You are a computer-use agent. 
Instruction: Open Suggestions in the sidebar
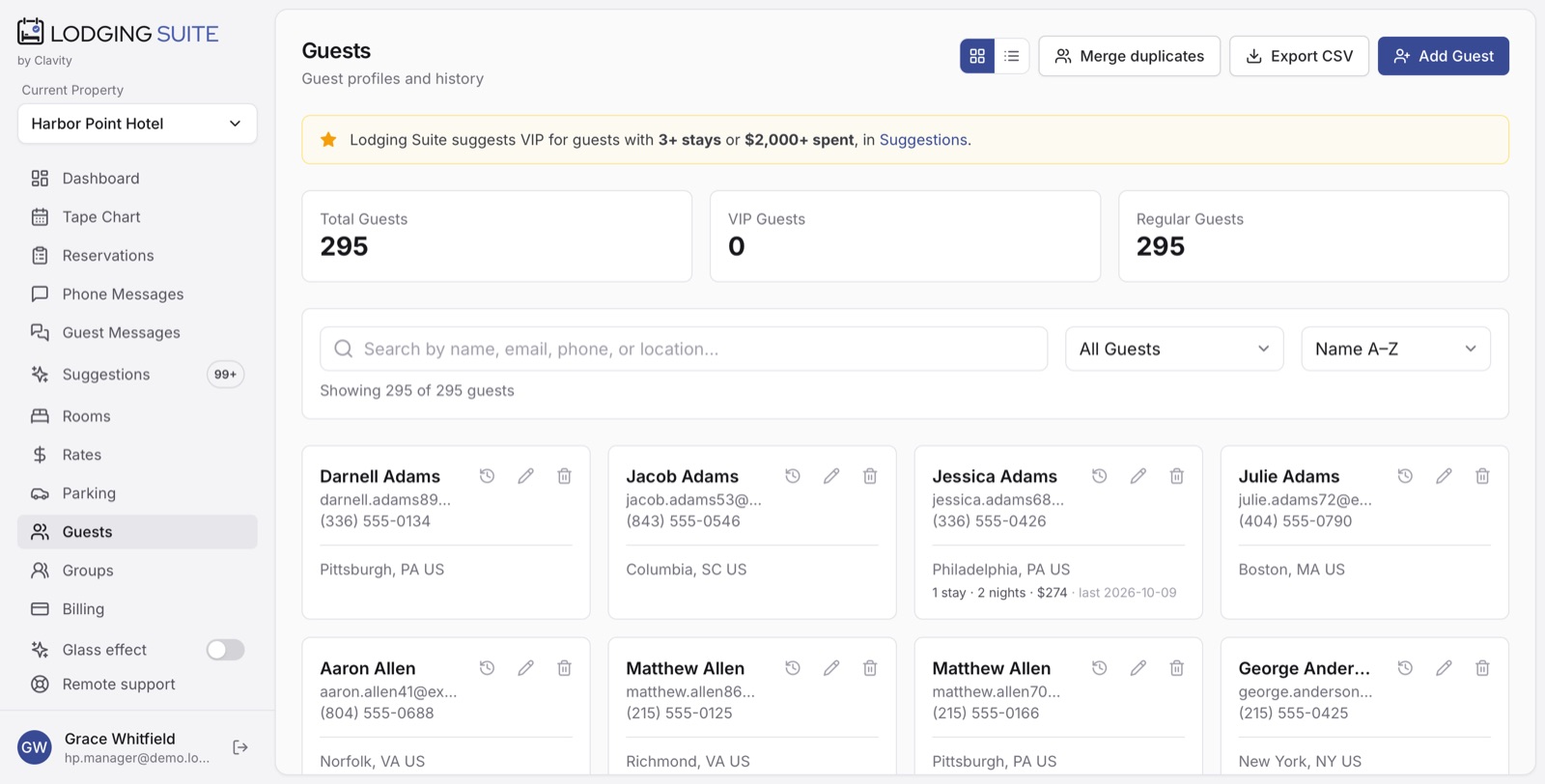[x=137, y=375]
